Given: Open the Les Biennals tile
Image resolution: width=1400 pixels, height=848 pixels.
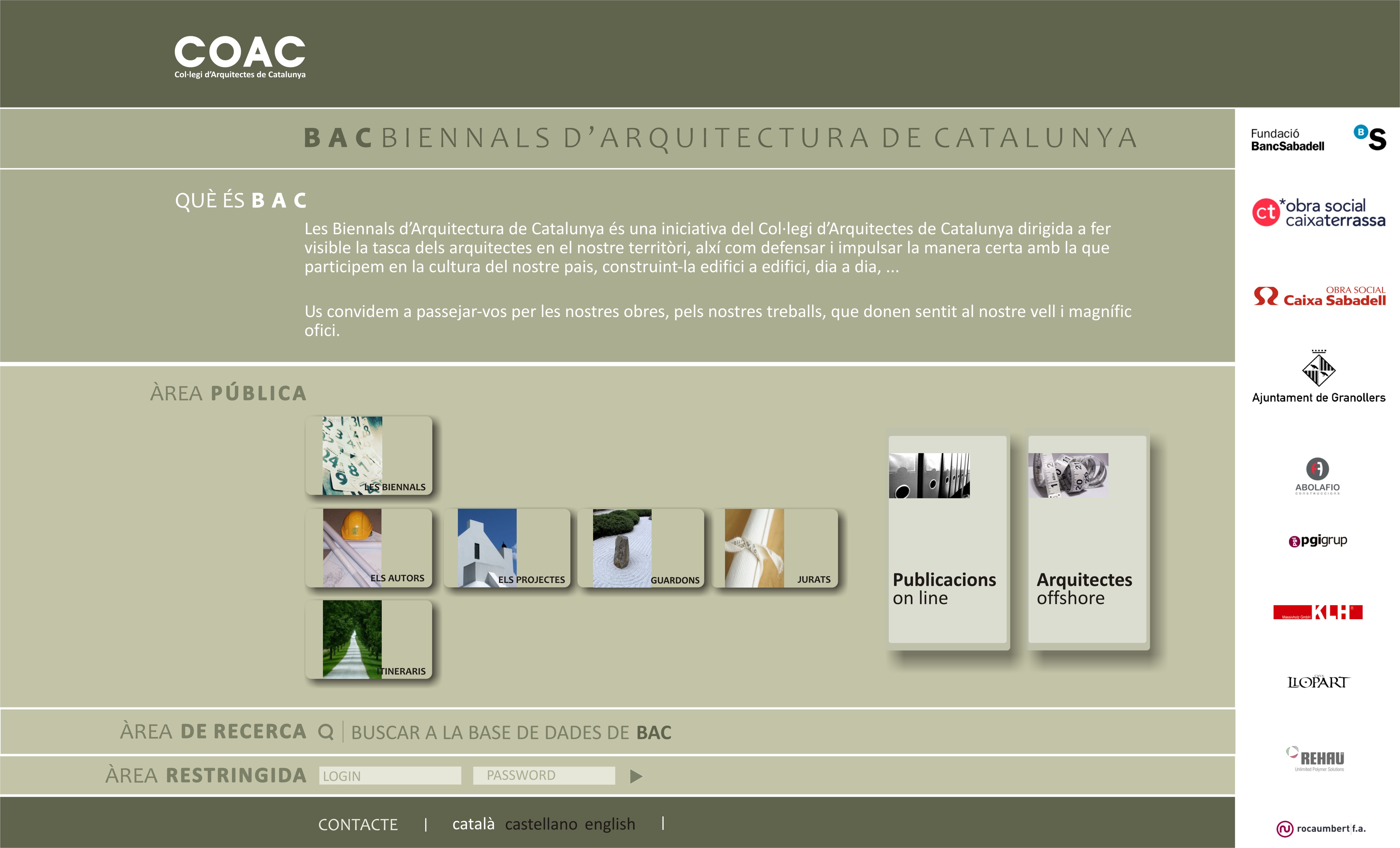Looking at the screenshot, I should point(369,455).
